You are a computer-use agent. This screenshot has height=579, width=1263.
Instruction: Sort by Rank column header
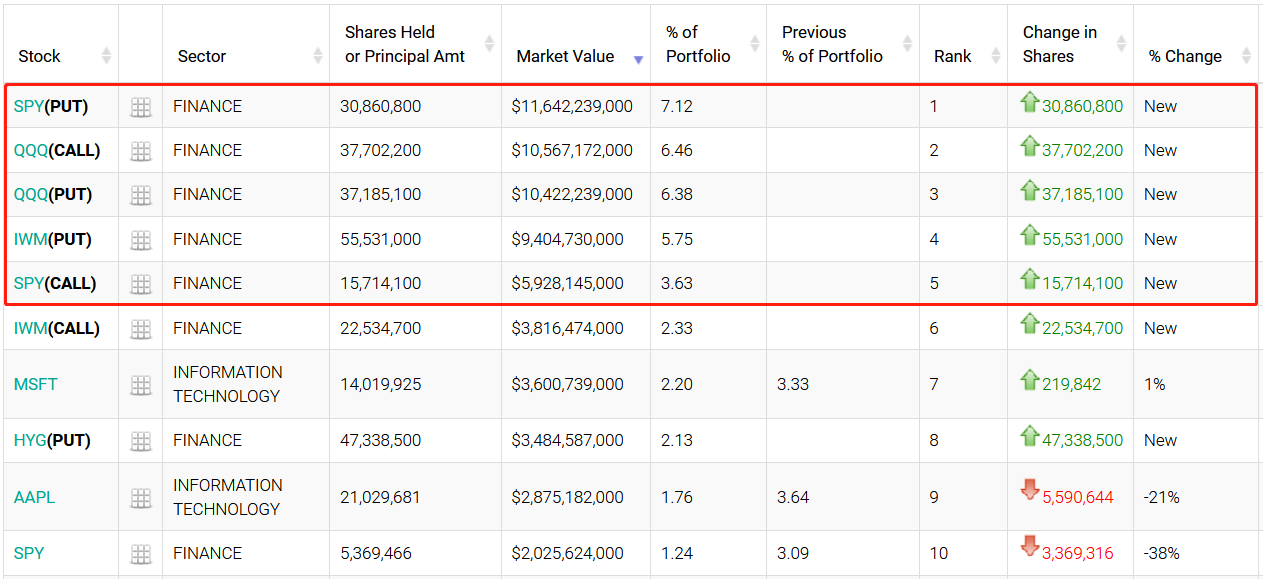(952, 56)
